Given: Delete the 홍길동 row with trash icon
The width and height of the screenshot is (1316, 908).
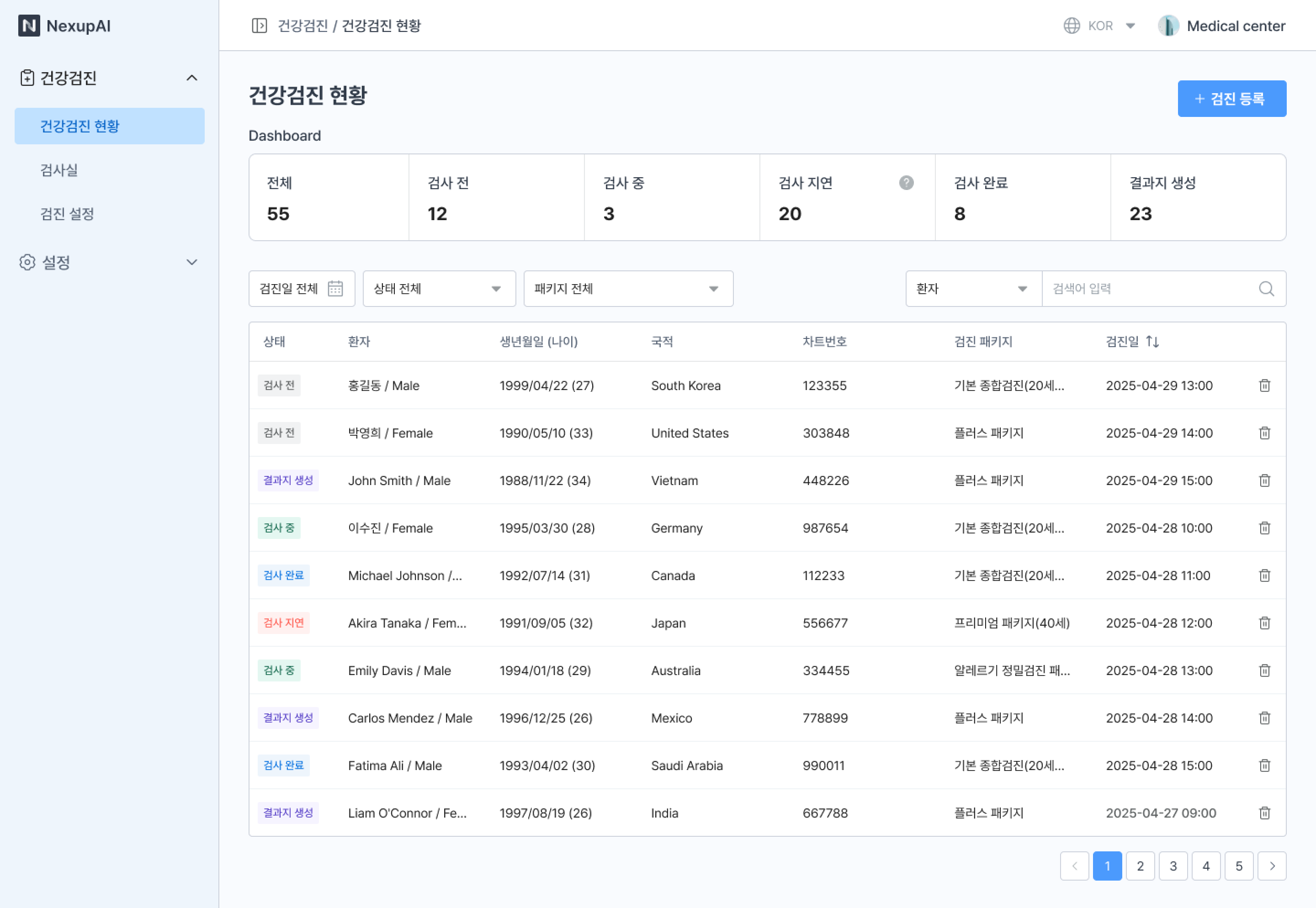Looking at the screenshot, I should click(x=1264, y=385).
